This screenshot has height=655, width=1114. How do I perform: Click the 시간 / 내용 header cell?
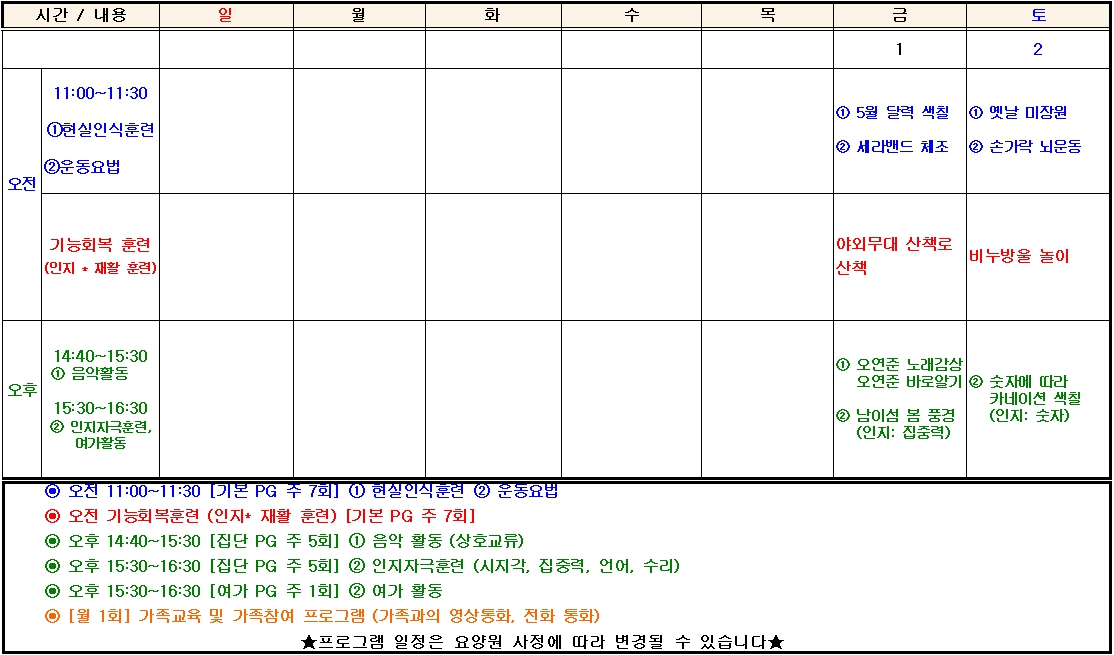point(81,15)
